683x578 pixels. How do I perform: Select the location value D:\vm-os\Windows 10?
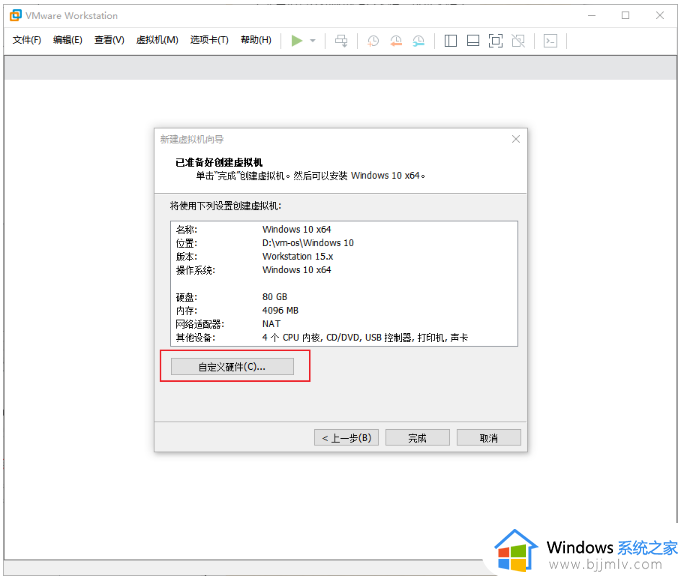point(308,243)
